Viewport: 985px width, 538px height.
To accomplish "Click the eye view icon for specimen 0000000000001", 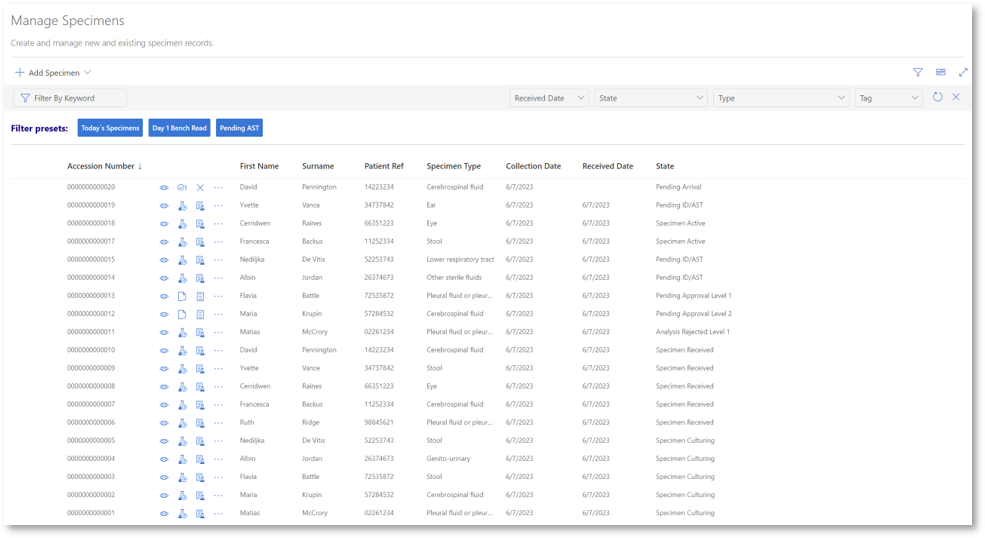I will point(164,513).
